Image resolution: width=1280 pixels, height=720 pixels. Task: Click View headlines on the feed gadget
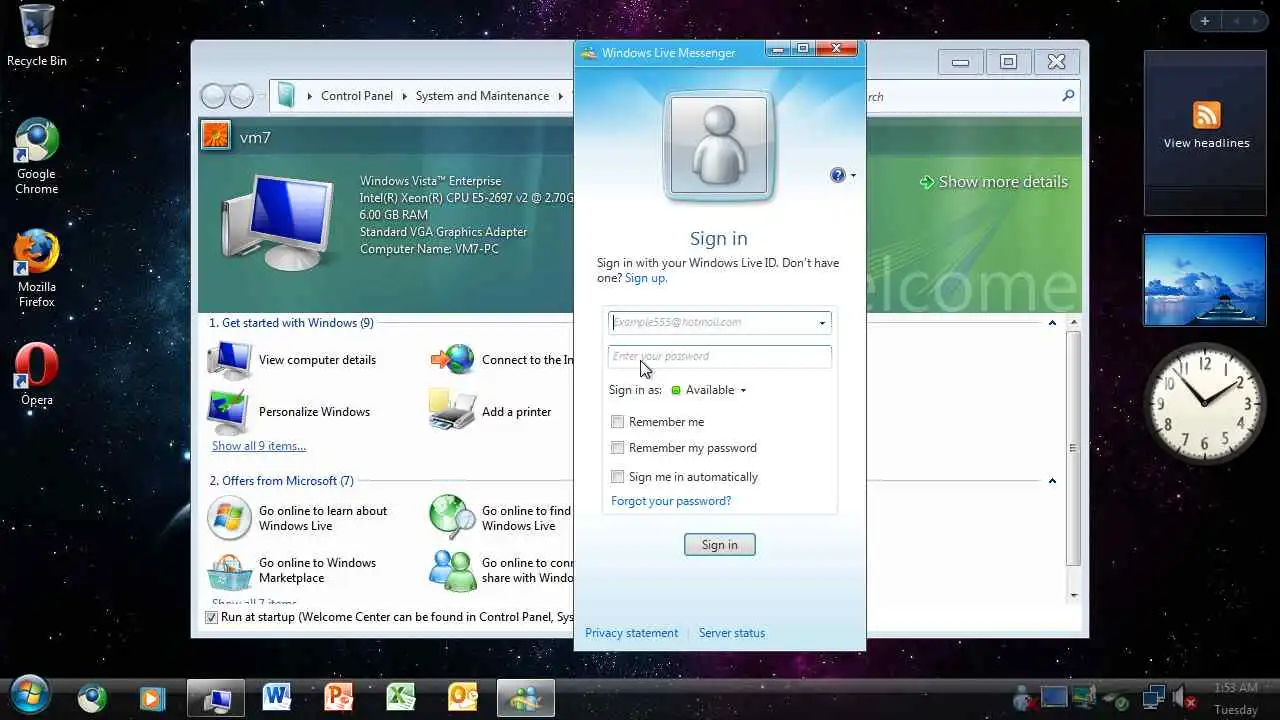[1206, 143]
